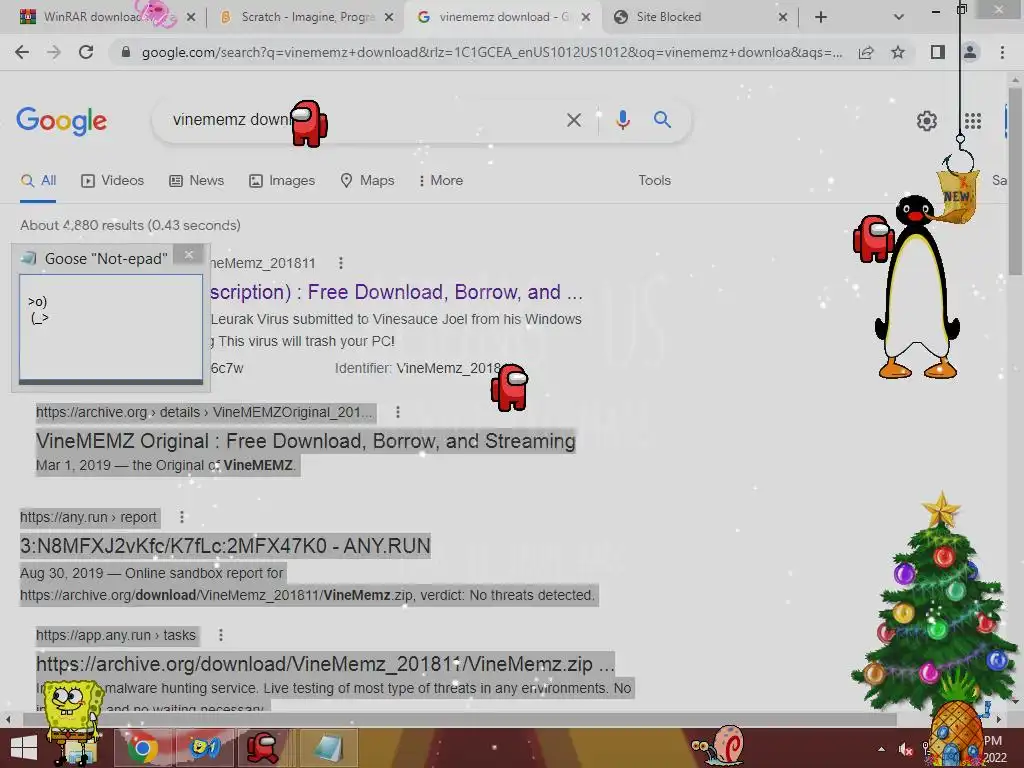Select the Images results filter
This screenshot has height=768, width=1024.
[282, 180]
